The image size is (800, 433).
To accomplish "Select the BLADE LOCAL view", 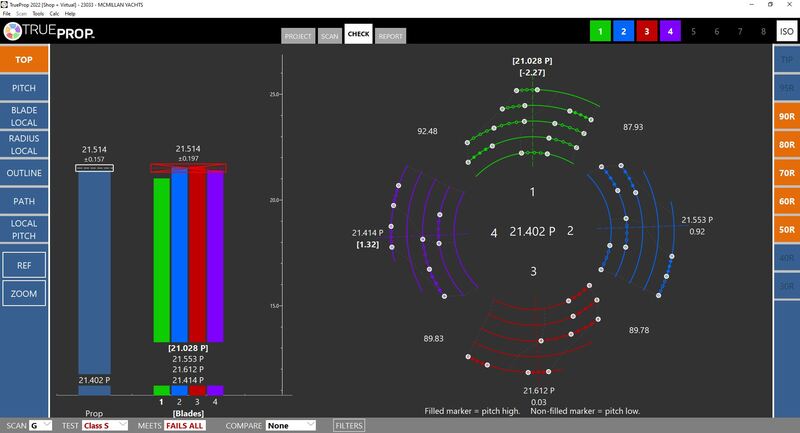I will 23,116.
